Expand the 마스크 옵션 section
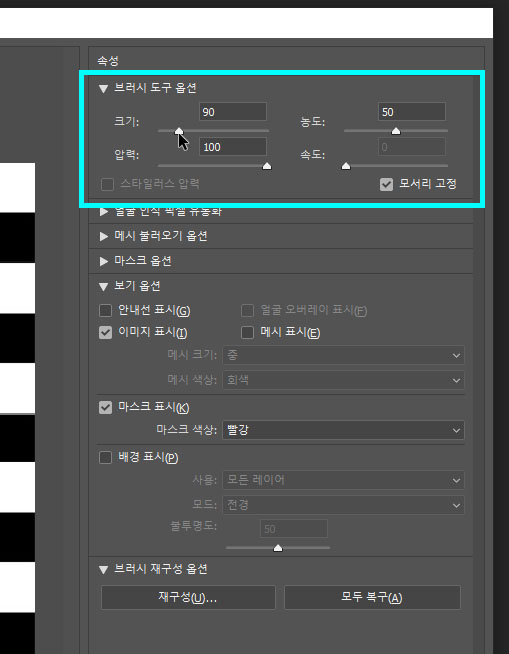The image size is (509, 654). coord(103,262)
